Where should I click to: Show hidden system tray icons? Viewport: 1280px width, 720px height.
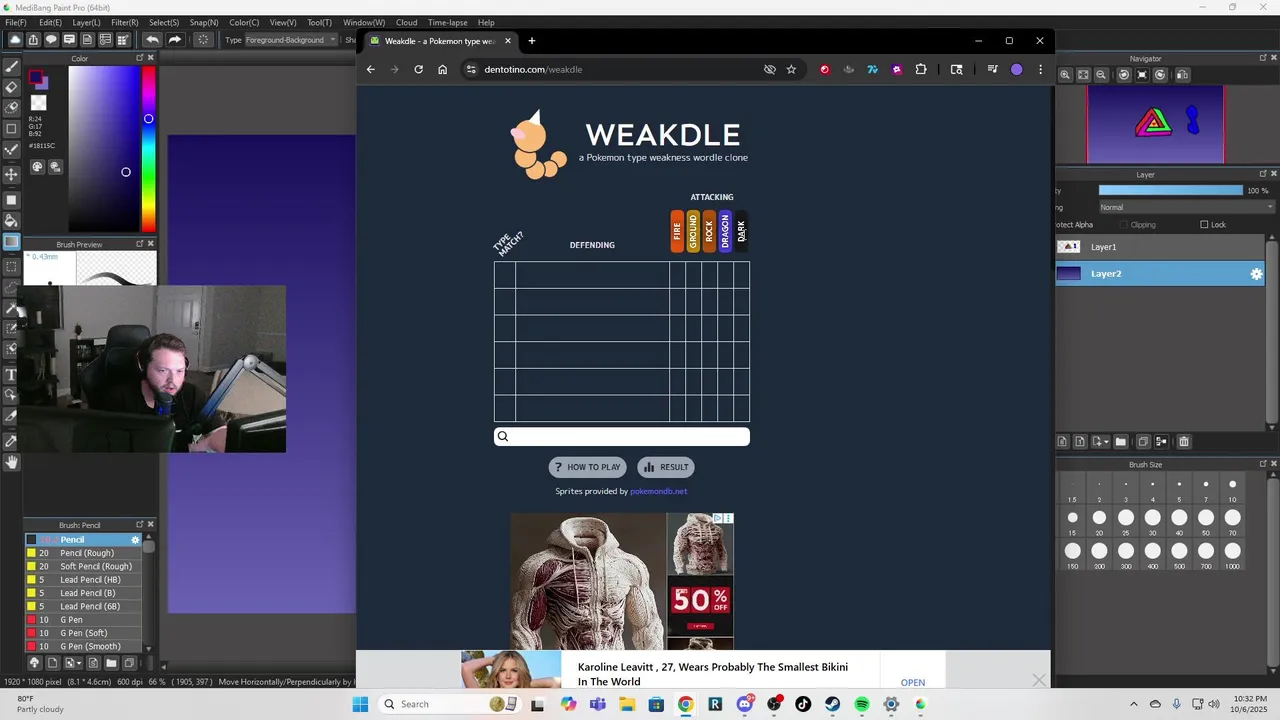click(x=1133, y=704)
